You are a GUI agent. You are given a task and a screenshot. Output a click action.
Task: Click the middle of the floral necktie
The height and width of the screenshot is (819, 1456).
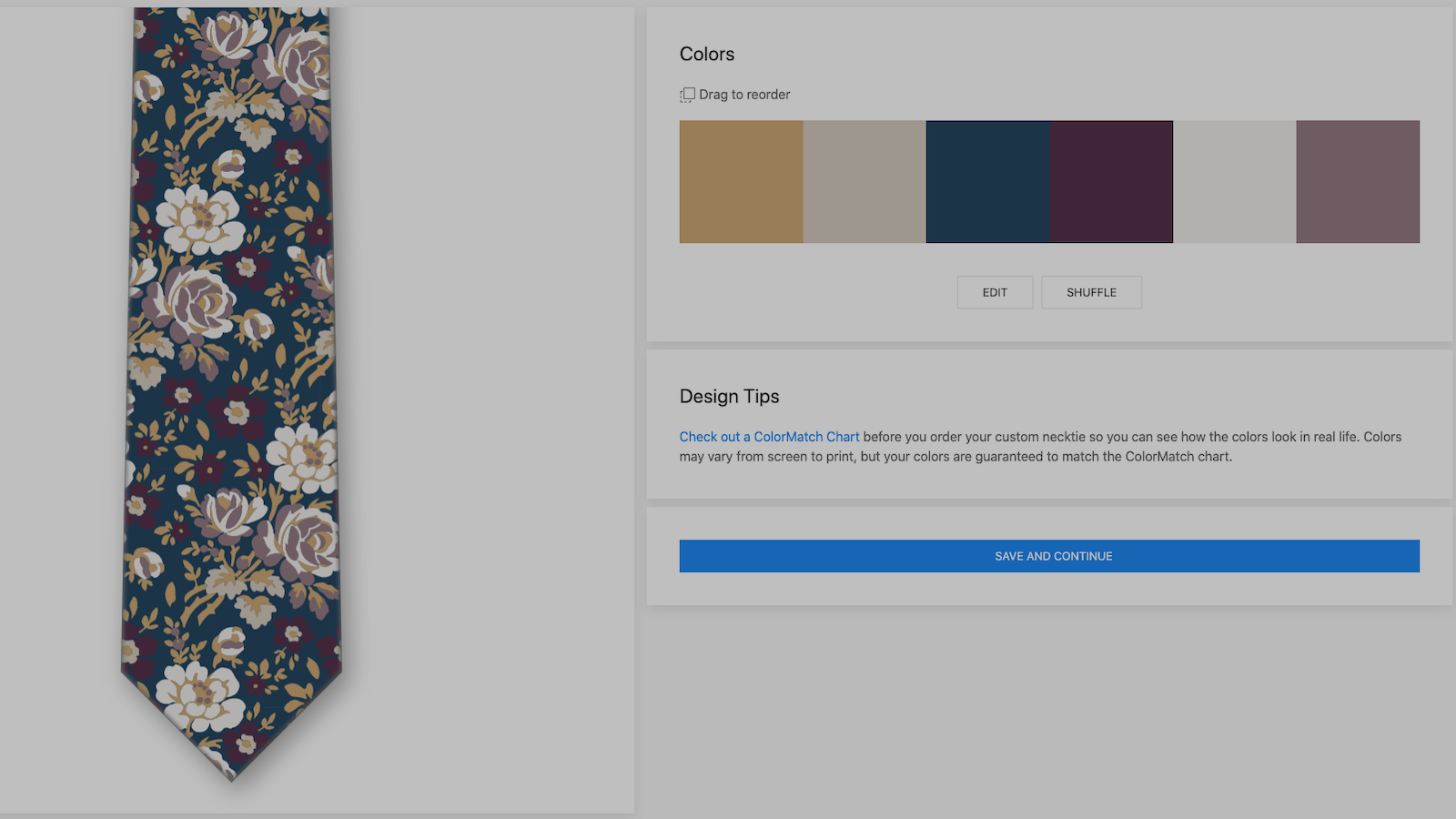(x=231, y=382)
